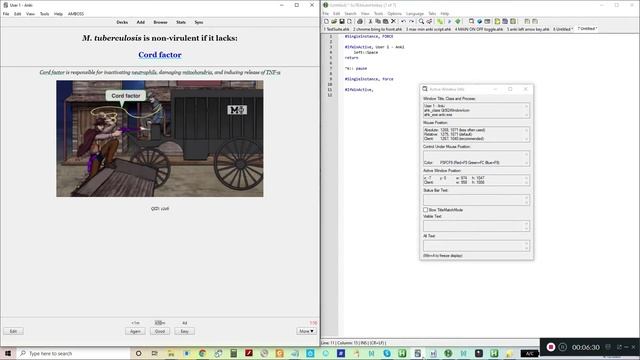This screenshot has width=640, height=360.
Task: Click Add in Anki top bar
Action: [x=141, y=22]
